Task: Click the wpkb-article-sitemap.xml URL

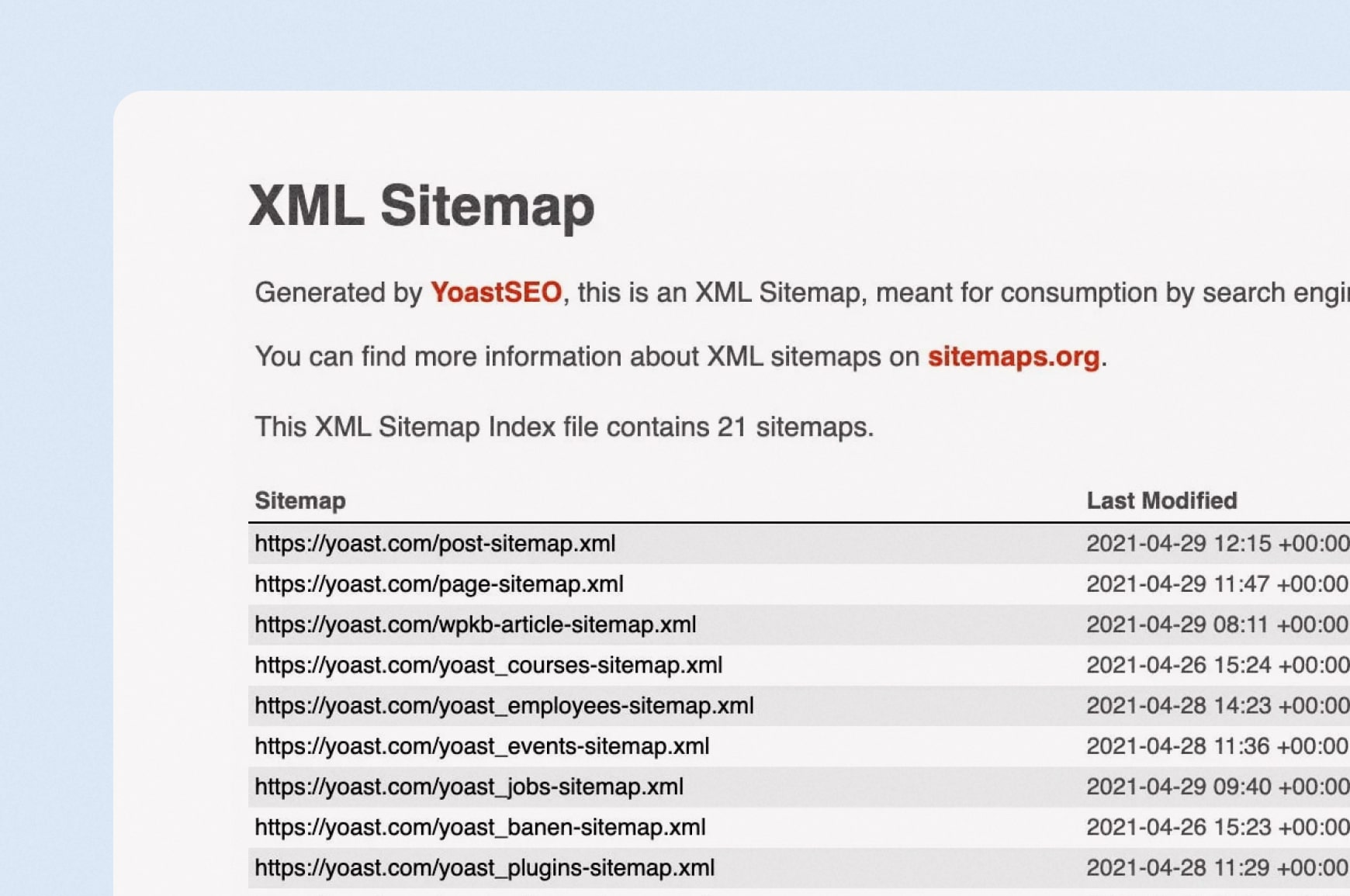Action: [x=475, y=624]
